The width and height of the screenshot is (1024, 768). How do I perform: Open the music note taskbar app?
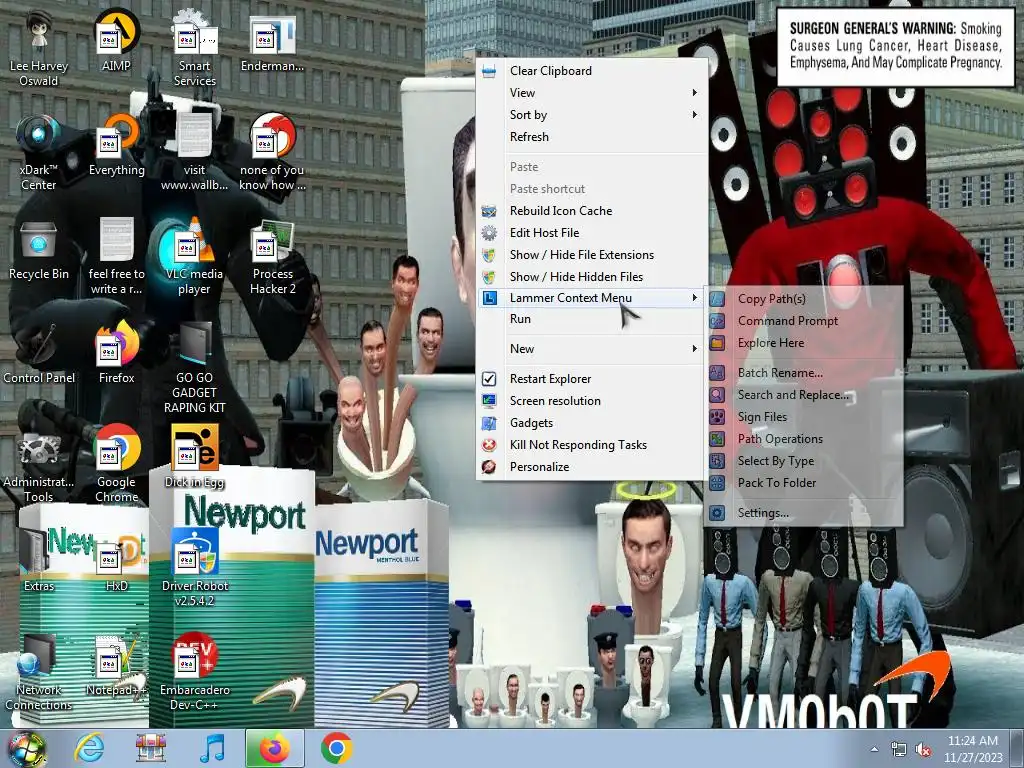coord(212,749)
